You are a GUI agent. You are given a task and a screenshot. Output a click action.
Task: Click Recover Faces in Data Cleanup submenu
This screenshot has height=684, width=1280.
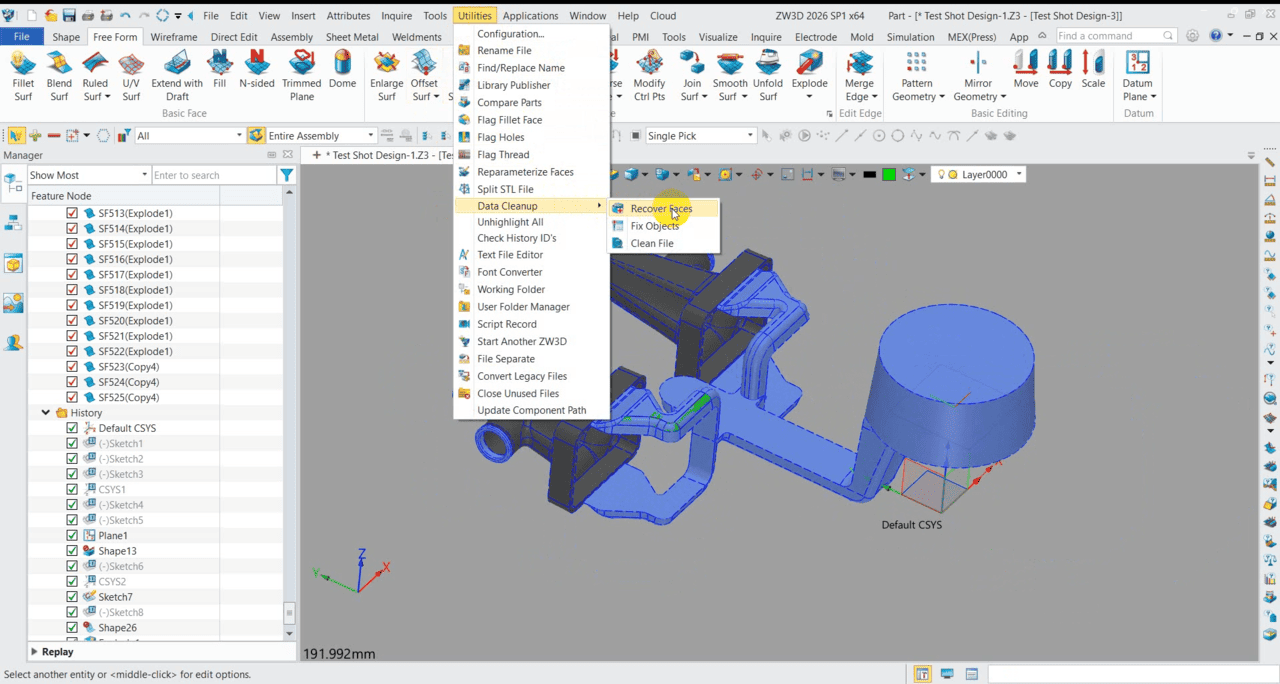coord(660,209)
